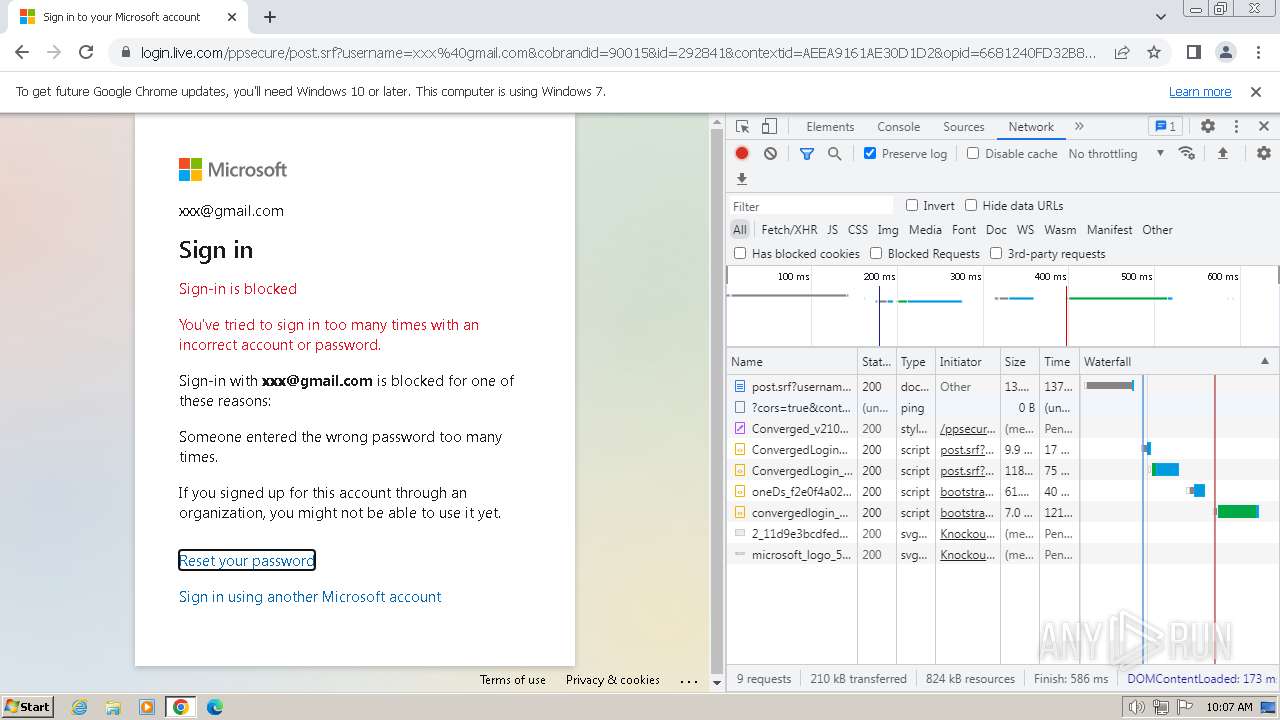Check the Invert filter checkbox
Screen dimensions: 1280x720
(x=912, y=205)
